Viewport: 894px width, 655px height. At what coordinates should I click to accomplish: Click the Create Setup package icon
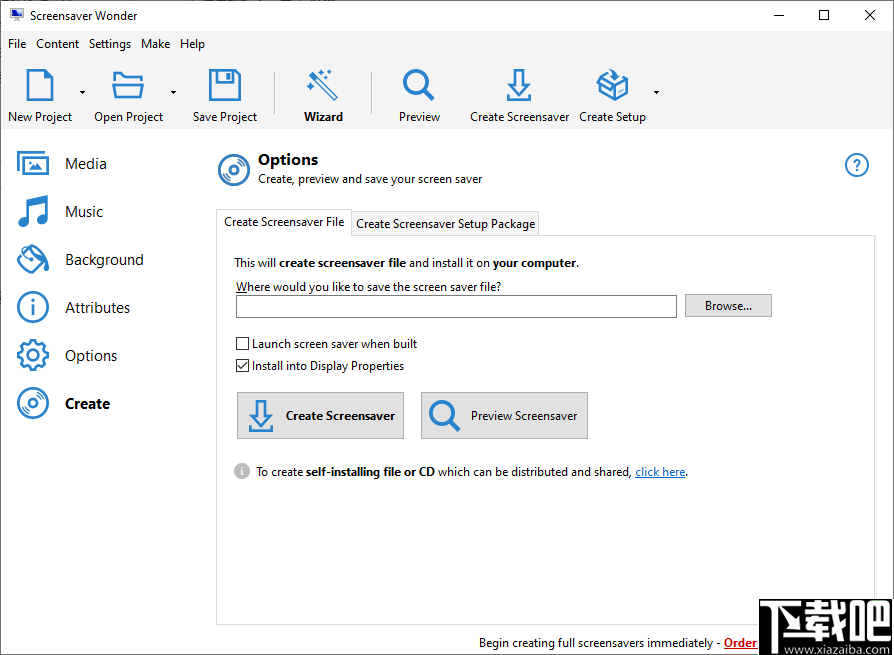click(612, 86)
